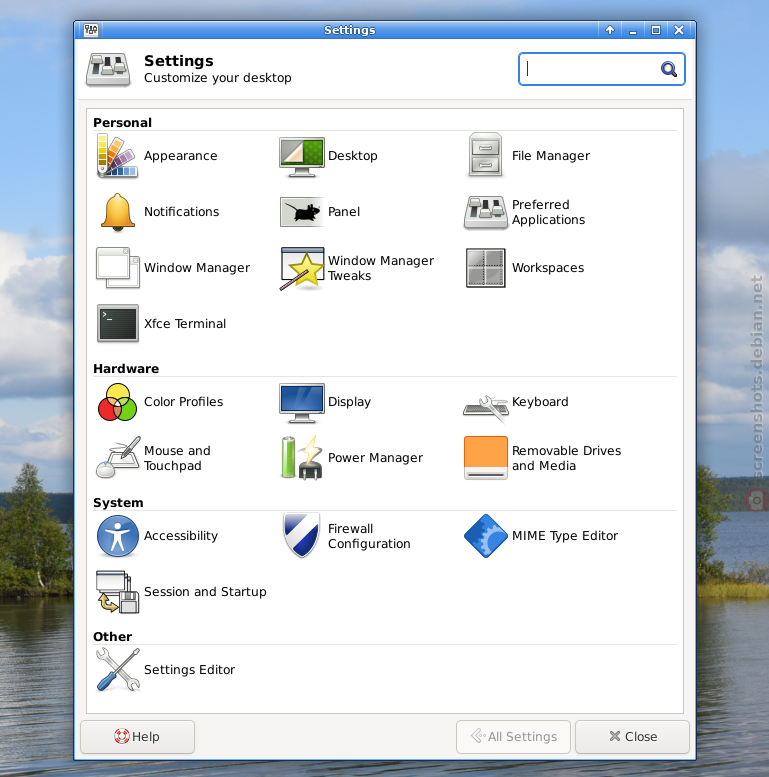Shade window with the up-arrow title button
This screenshot has width=769, height=777.
[x=610, y=30]
